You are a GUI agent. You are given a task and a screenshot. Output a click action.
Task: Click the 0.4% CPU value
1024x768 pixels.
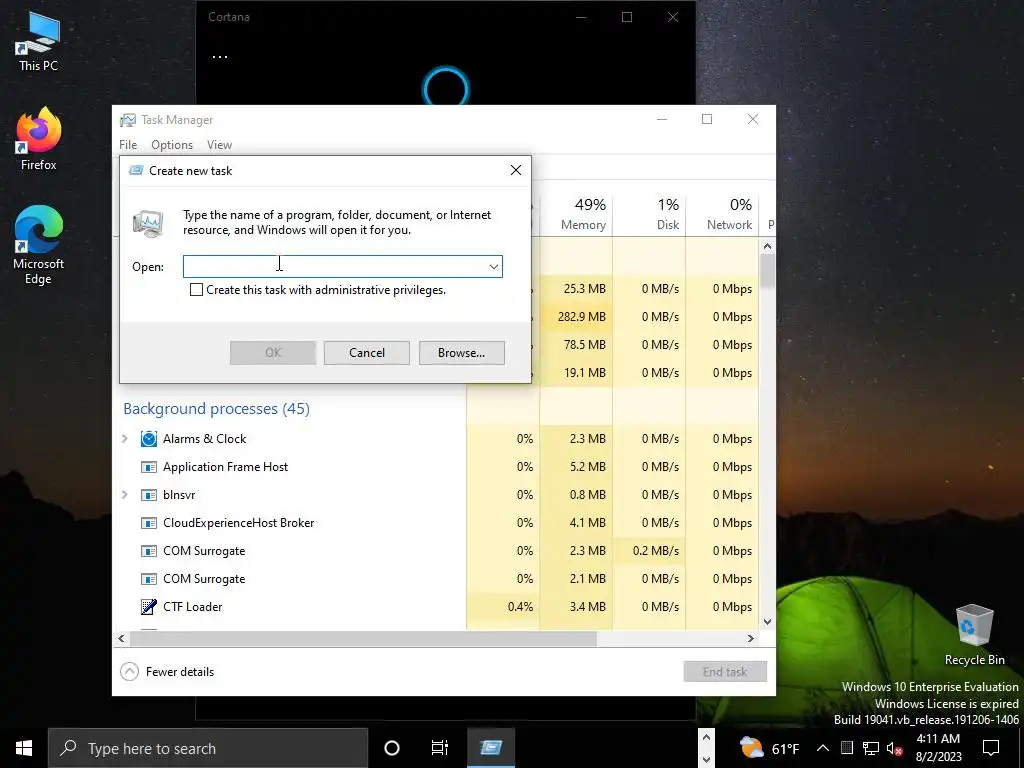520,607
